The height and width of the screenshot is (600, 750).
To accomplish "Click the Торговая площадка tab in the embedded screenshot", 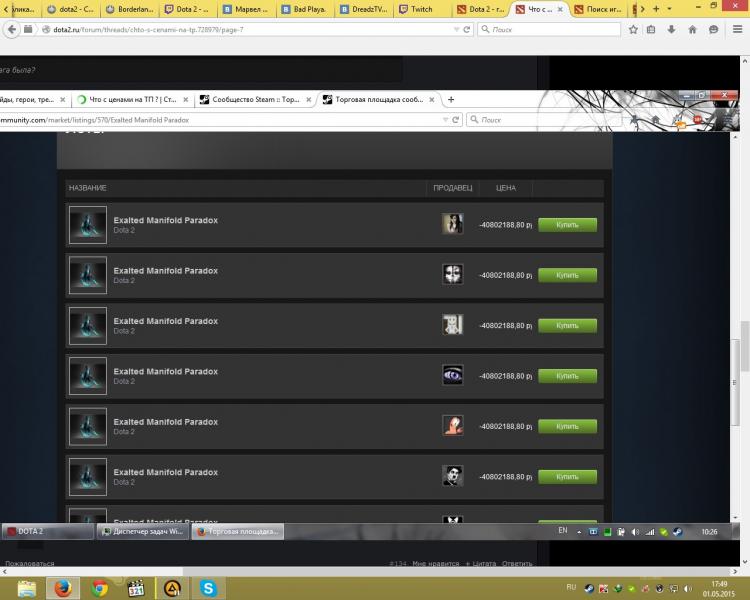I will (x=379, y=100).
